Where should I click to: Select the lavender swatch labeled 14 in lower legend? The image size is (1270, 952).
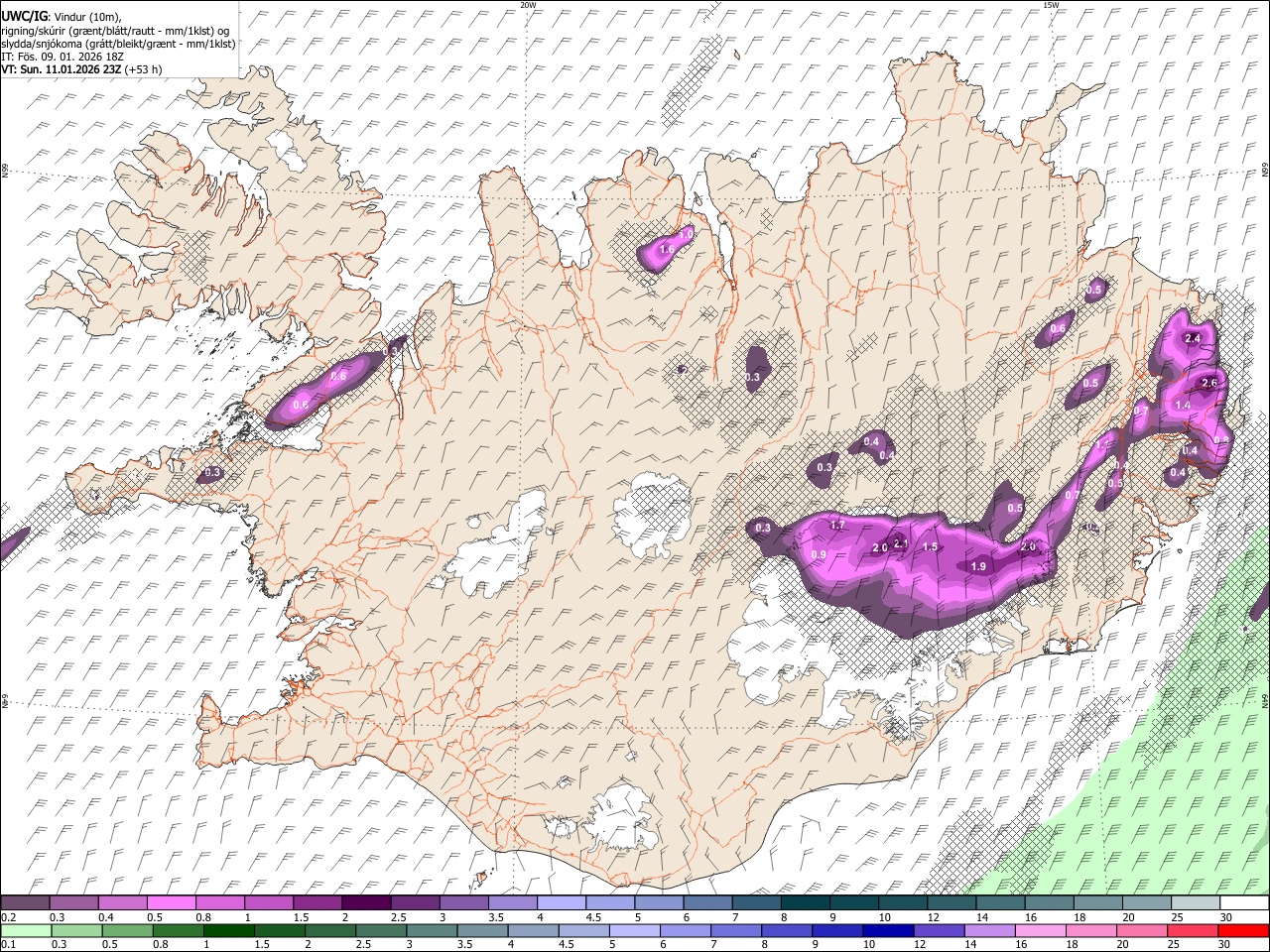click(988, 931)
